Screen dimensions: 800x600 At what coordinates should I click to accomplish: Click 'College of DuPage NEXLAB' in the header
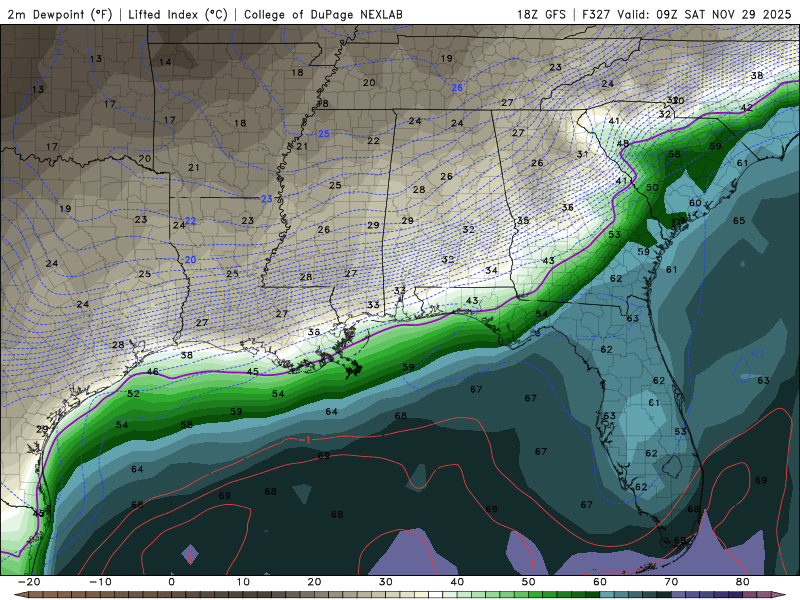(323, 14)
